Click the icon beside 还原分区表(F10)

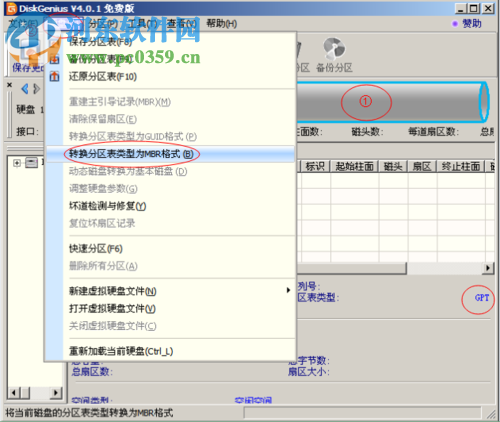tap(55, 77)
